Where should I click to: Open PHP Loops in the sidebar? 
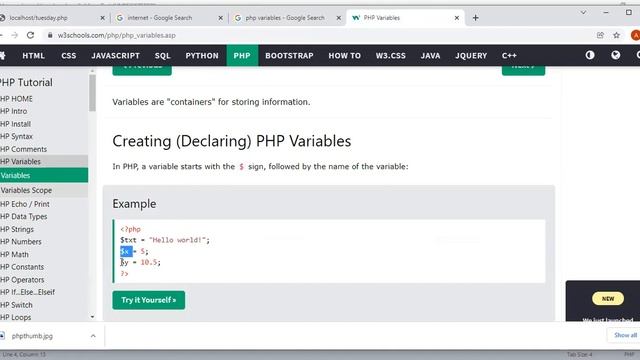pos(44,317)
